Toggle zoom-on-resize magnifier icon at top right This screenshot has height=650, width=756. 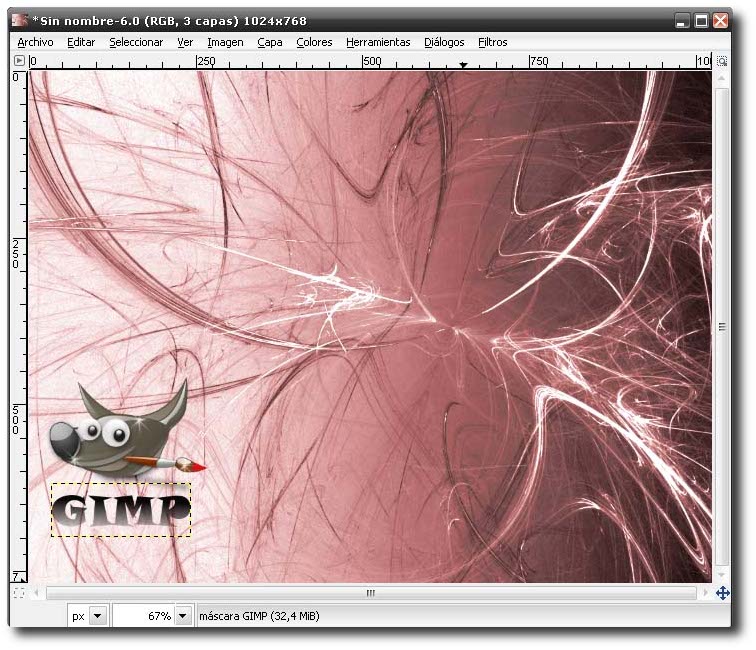click(722, 61)
